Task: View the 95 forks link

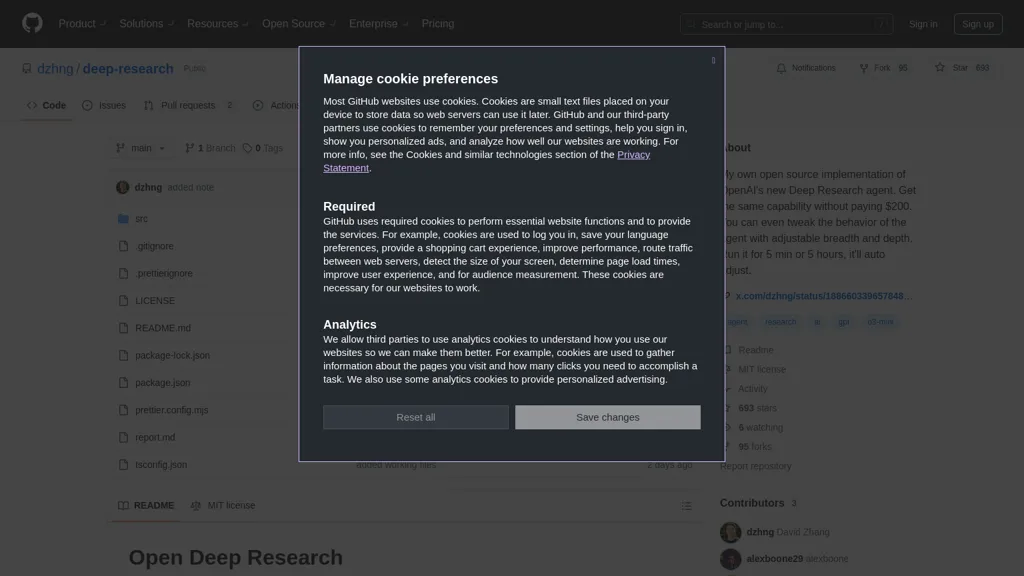Action: (x=754, y=447)
